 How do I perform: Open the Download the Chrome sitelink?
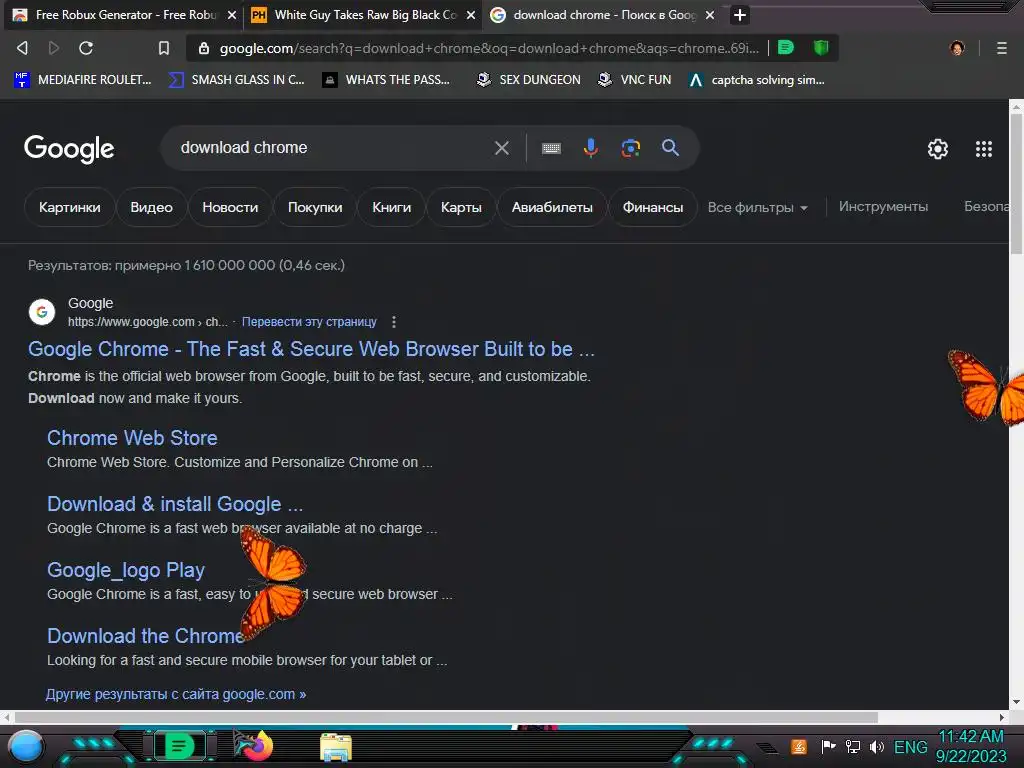tap(146, 636)
